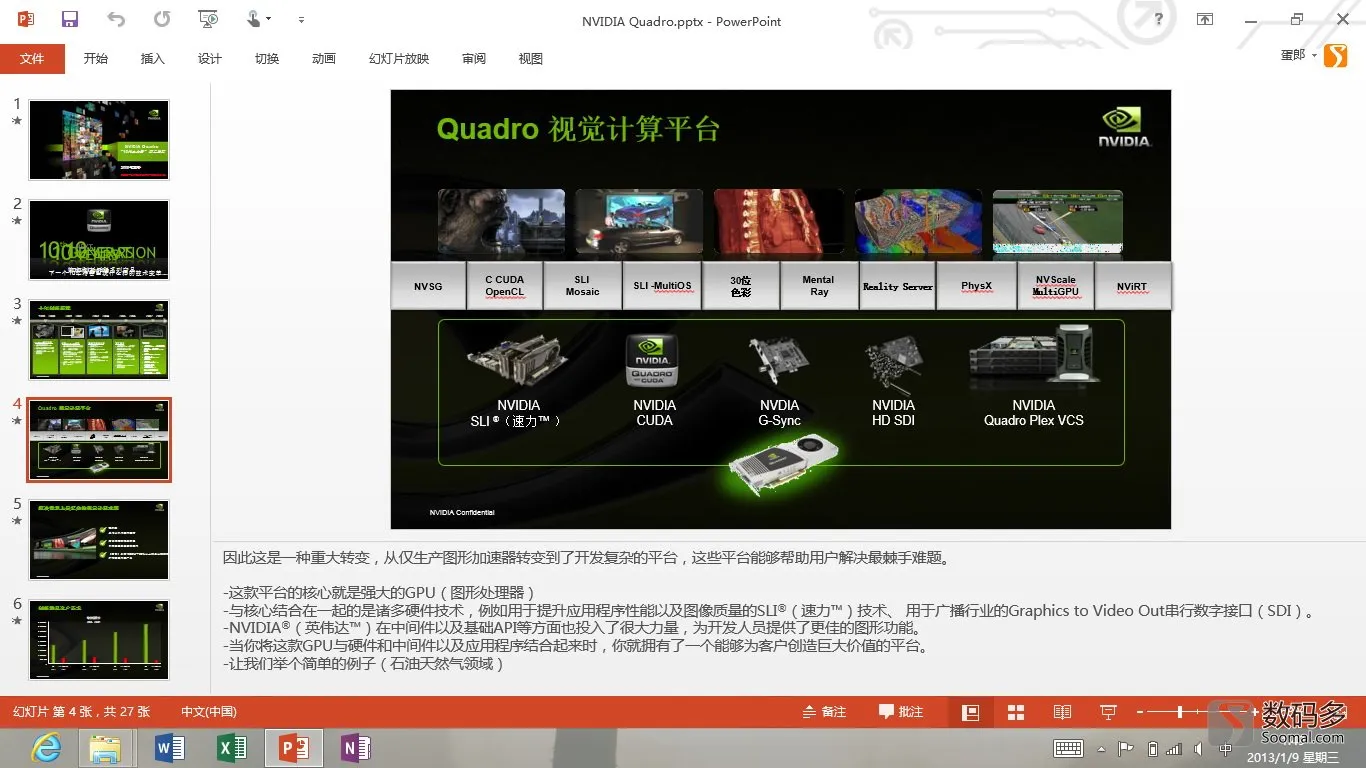The height and width of the screenshot is (768, 1366).
Task: Open Customize Quick Access Toolbar dropdown
Action: pos(301,20)
